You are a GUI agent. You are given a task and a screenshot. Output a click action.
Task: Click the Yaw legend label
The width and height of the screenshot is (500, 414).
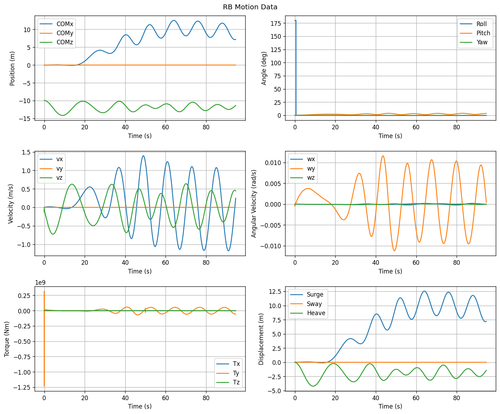coord(482,42)
